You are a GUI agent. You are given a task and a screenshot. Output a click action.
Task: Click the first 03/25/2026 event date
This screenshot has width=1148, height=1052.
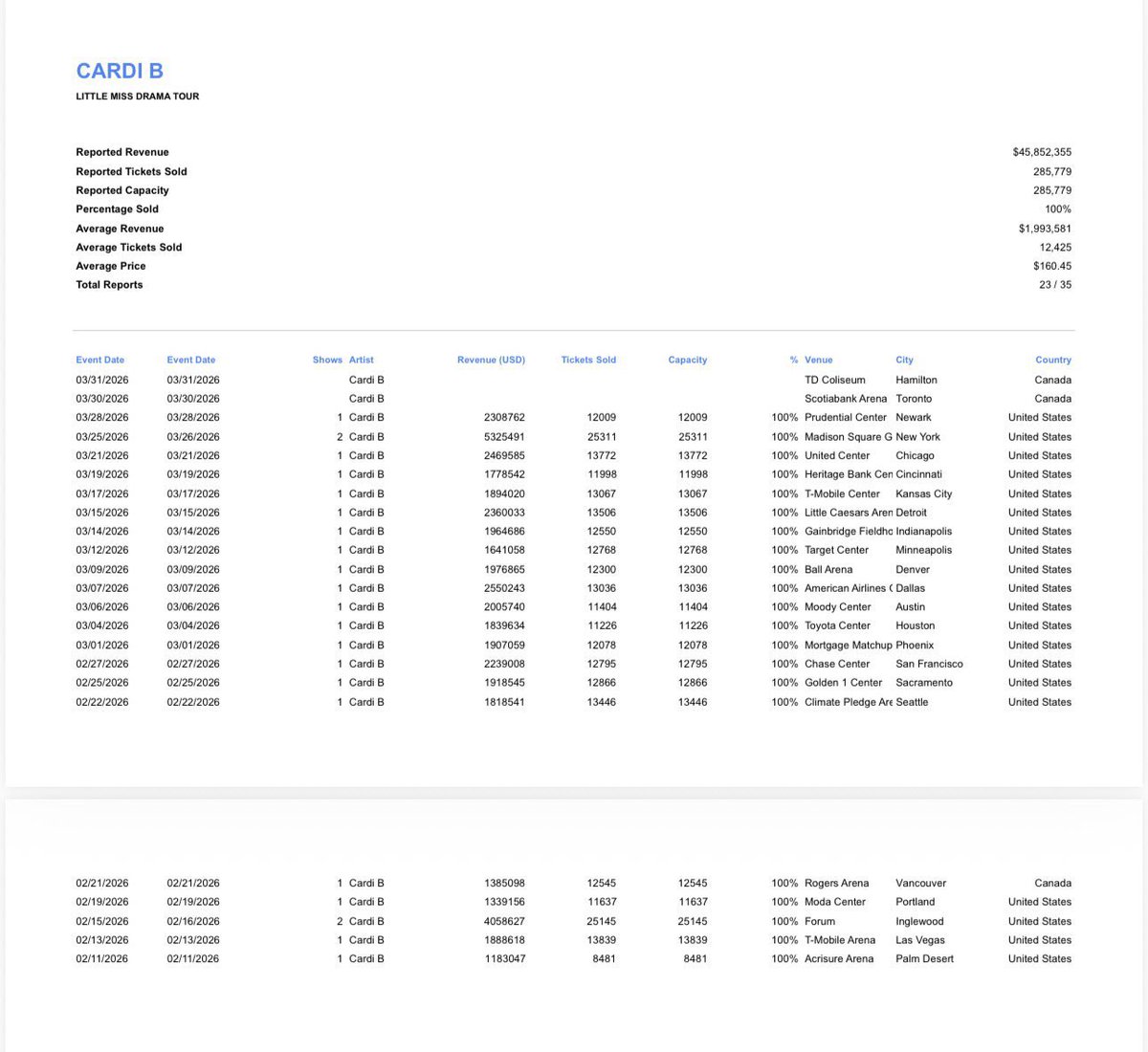tap(102, 437)
